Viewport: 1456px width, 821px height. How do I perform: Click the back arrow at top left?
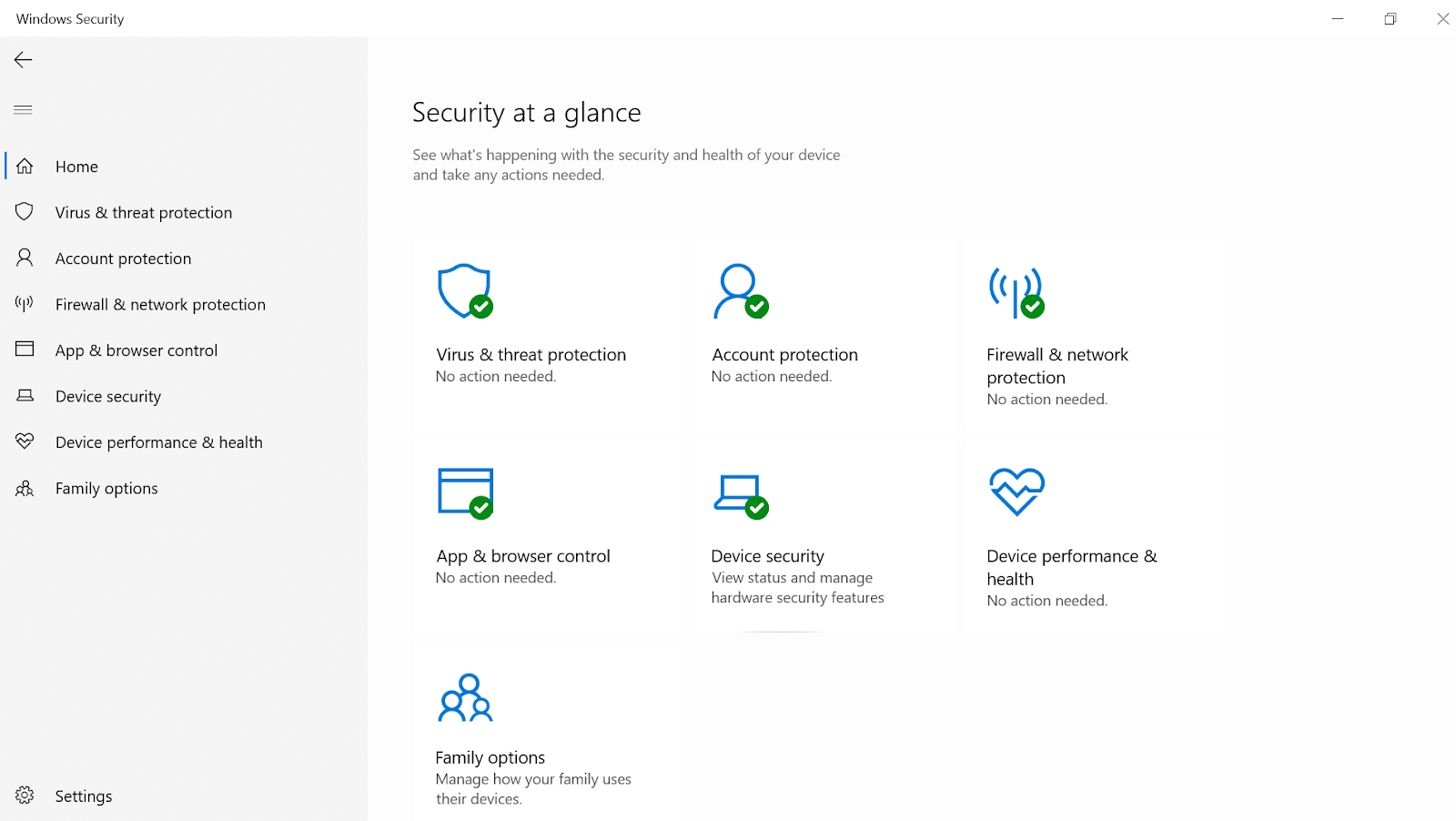click(x=22, y=59)
